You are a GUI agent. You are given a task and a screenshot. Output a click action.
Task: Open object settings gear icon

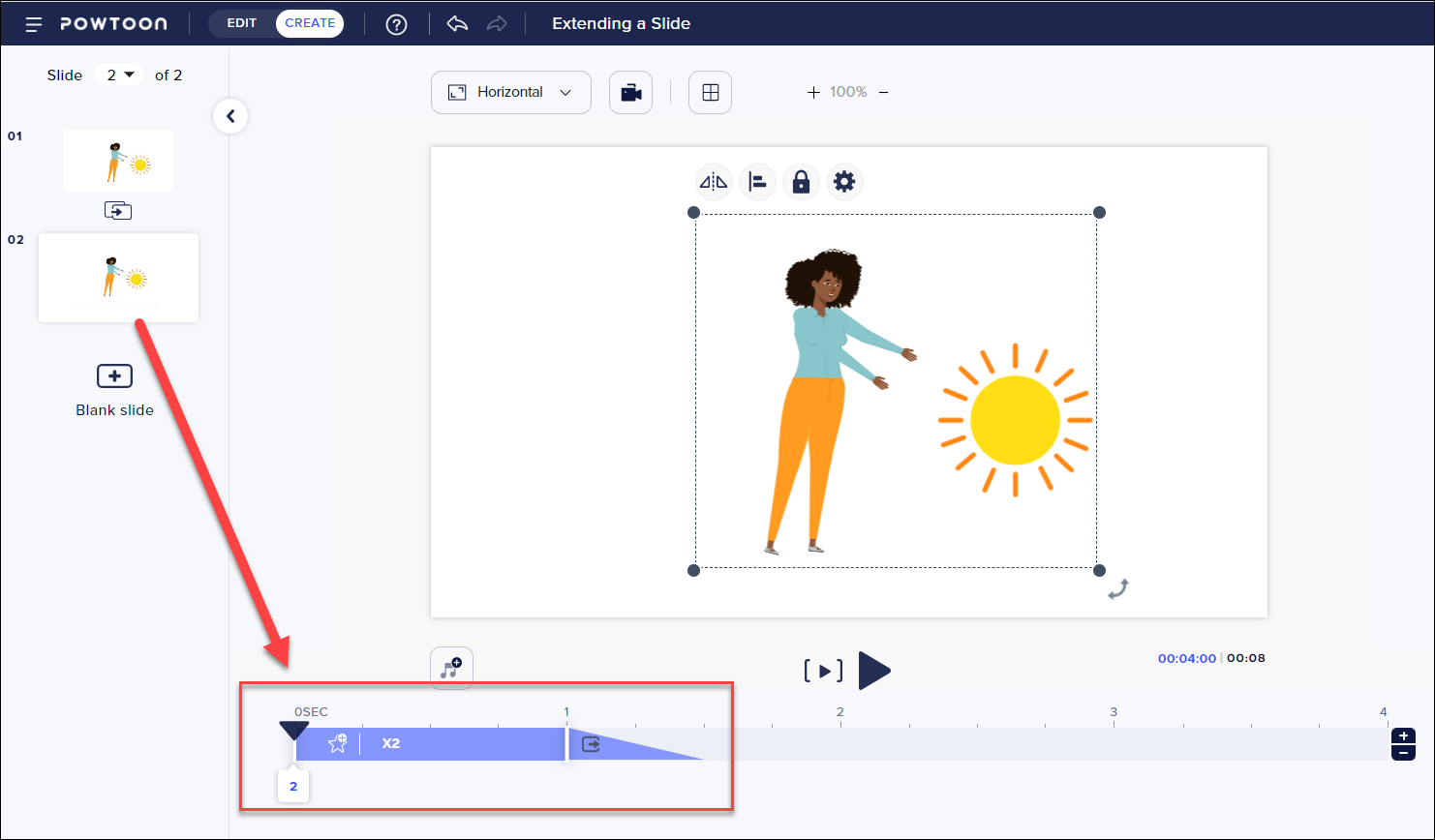click(x=844, y=182)
